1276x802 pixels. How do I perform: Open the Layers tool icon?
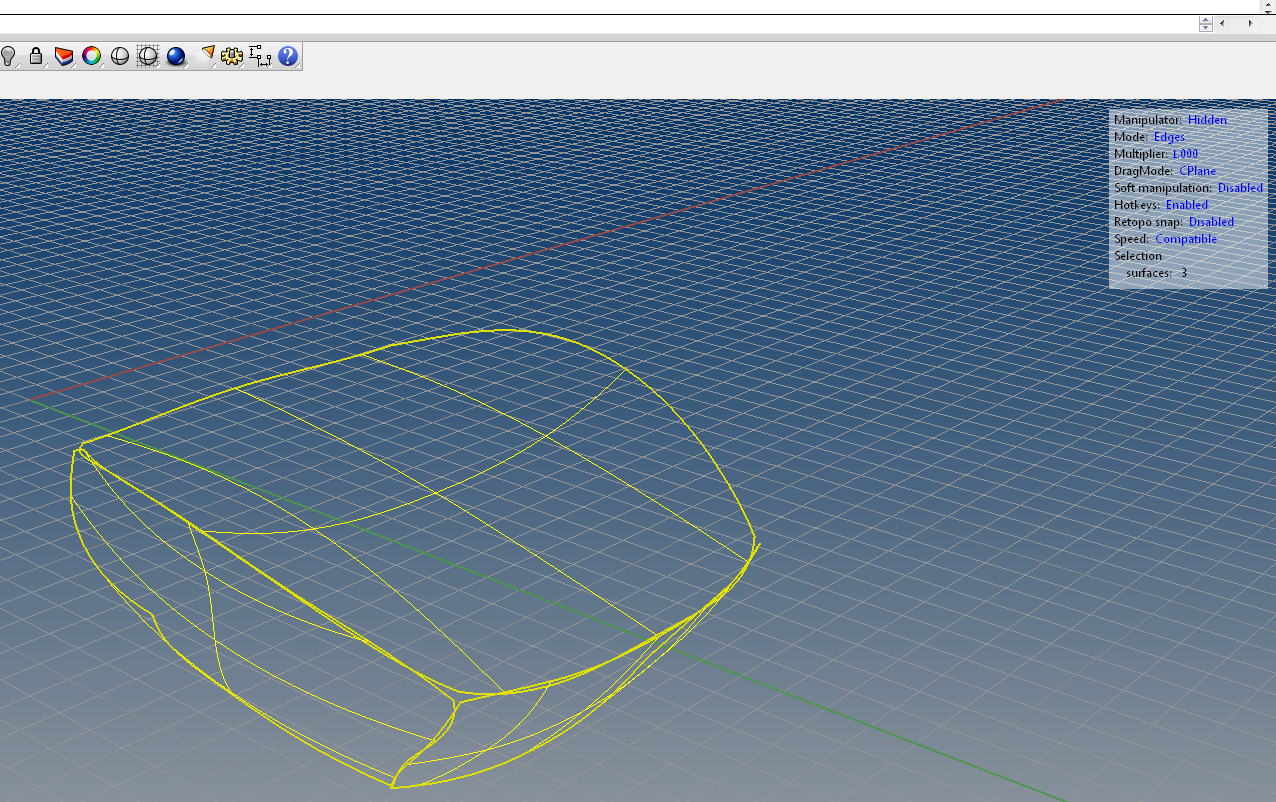tap(64, 56)
